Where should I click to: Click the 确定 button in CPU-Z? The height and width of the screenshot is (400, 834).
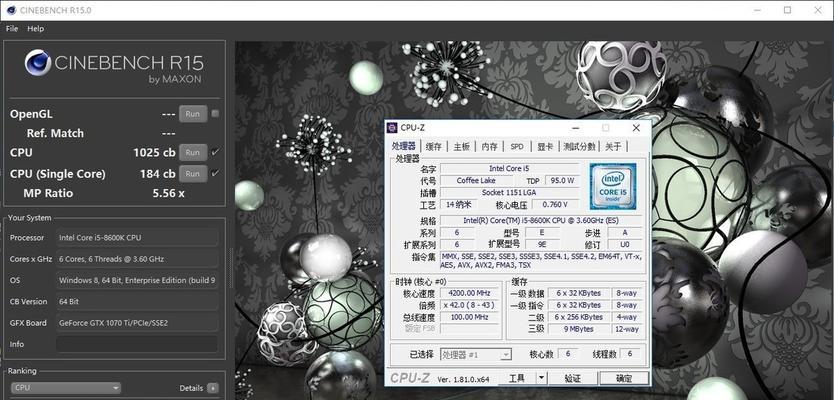point(624,378)
